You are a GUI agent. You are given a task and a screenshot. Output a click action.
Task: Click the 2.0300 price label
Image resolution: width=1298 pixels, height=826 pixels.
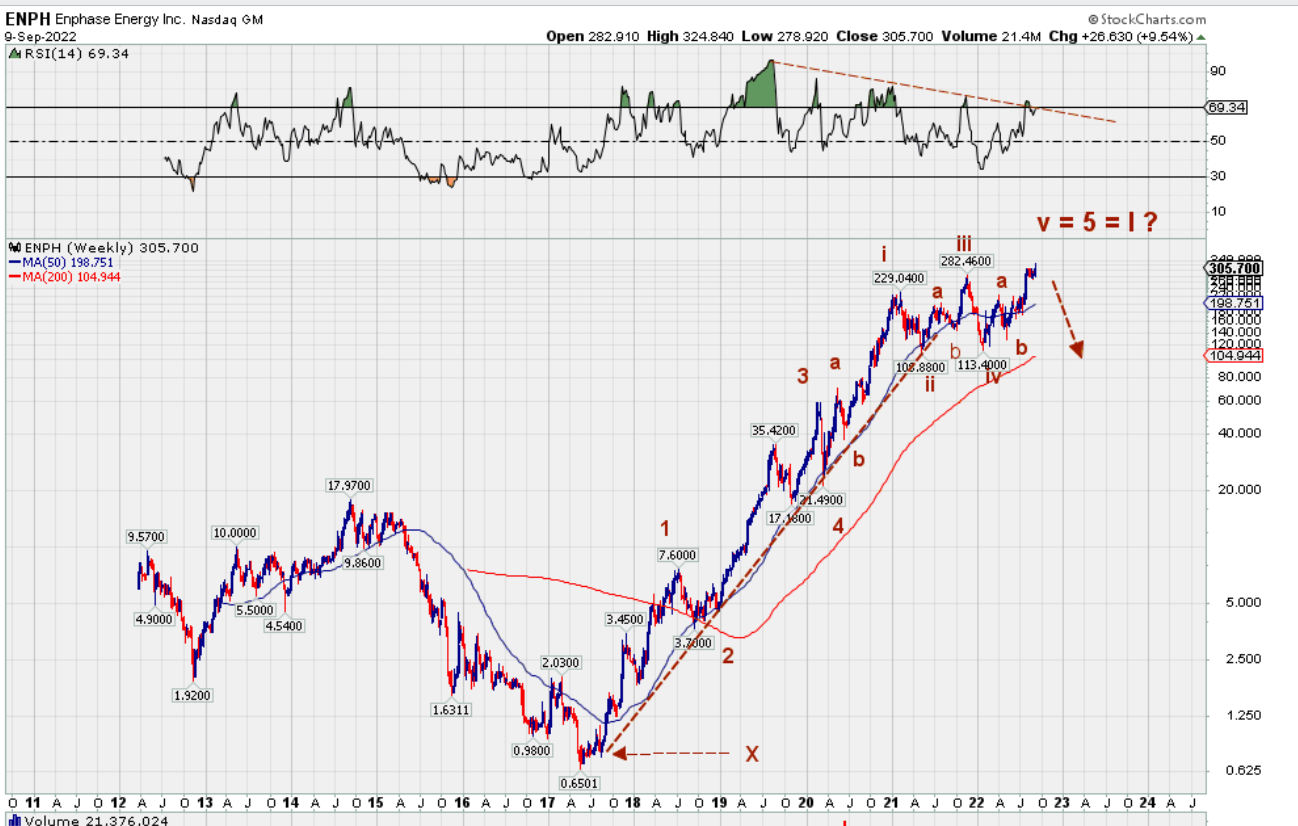tap(561, 662)
